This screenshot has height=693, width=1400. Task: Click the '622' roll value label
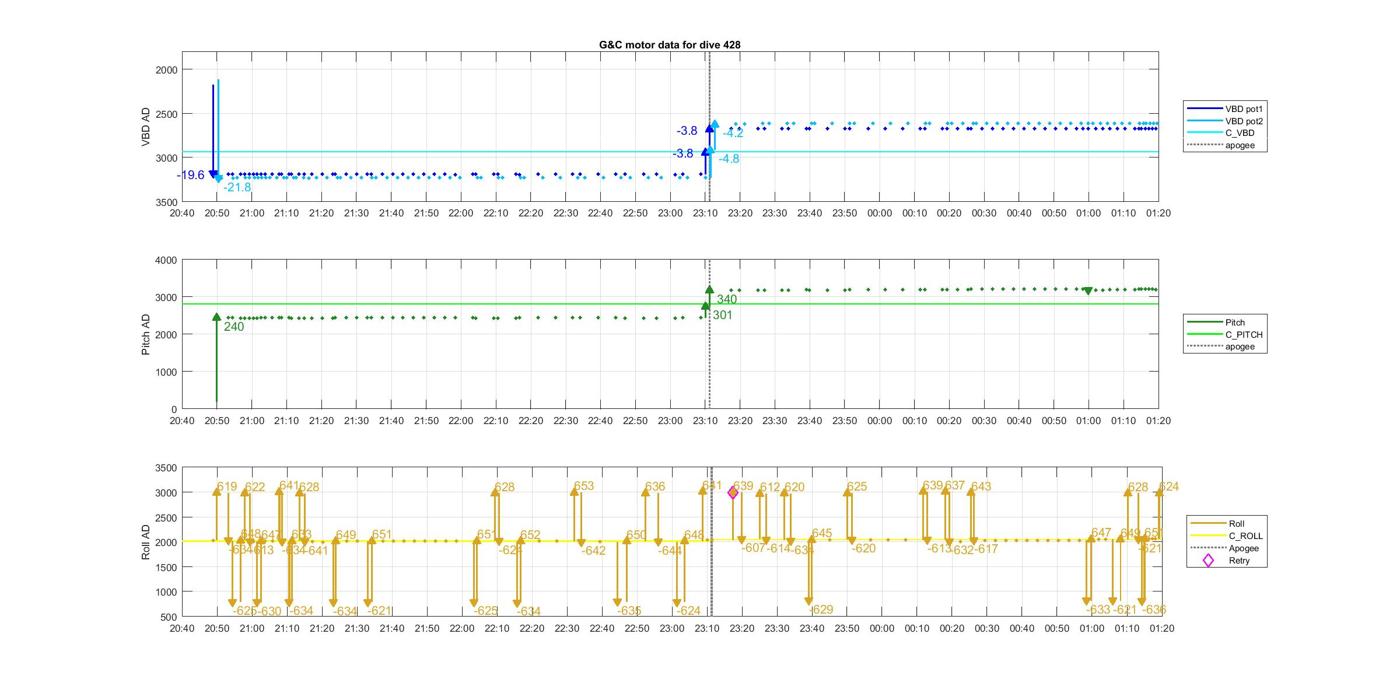tap(255, 487)
